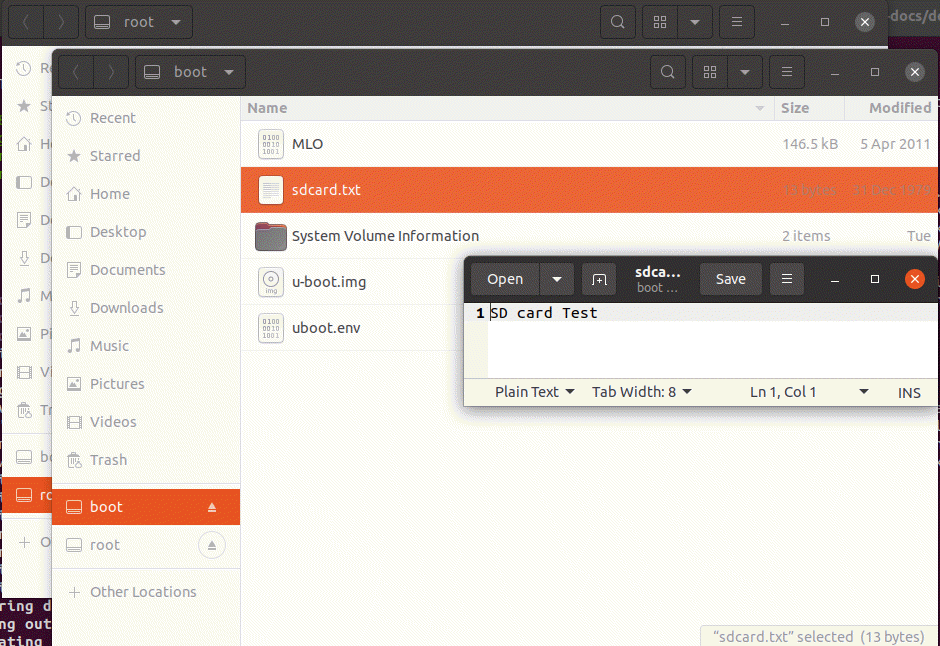Open Downloads folder in sidebar
This screenshot has width=940, height=646.
[x=146, y=308]
